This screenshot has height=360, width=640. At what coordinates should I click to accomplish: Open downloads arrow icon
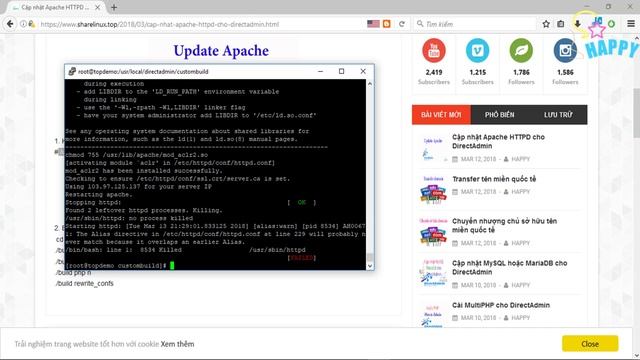click(x=577, y=24)
